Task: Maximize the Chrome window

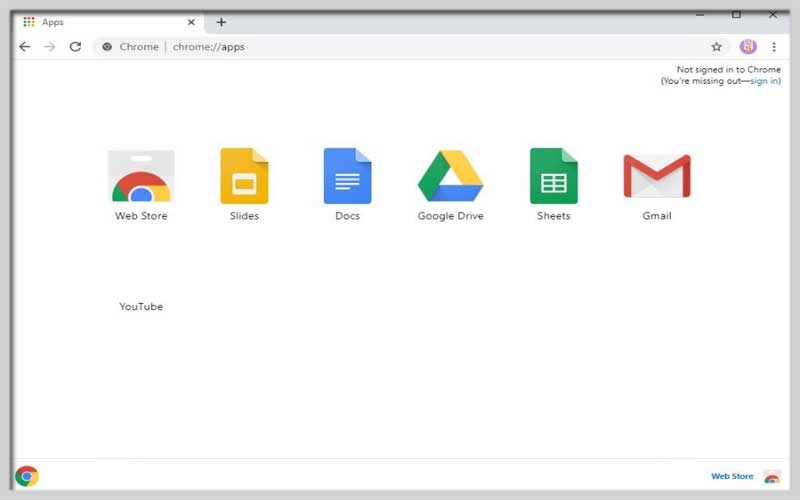Action: point(736,15)
